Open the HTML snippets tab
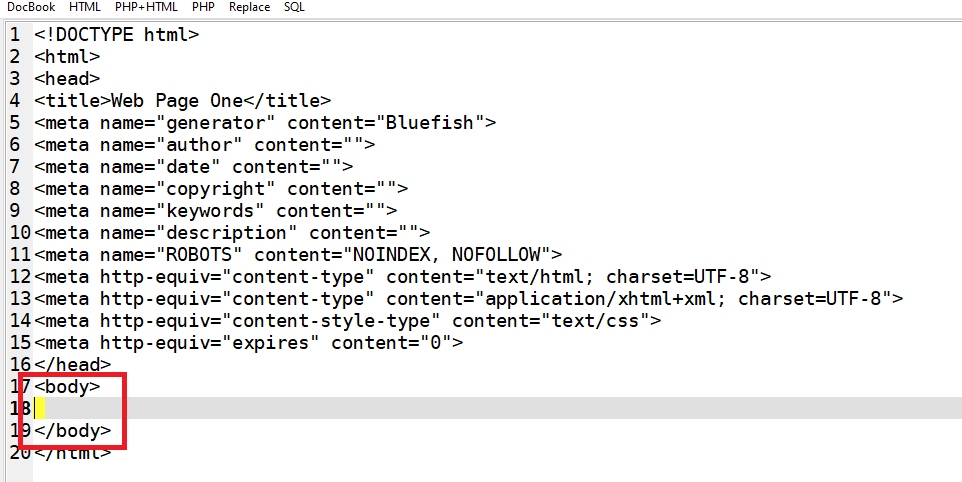This screenshot has height=482, width=962. pyautogui.click(x=85, y=7)
